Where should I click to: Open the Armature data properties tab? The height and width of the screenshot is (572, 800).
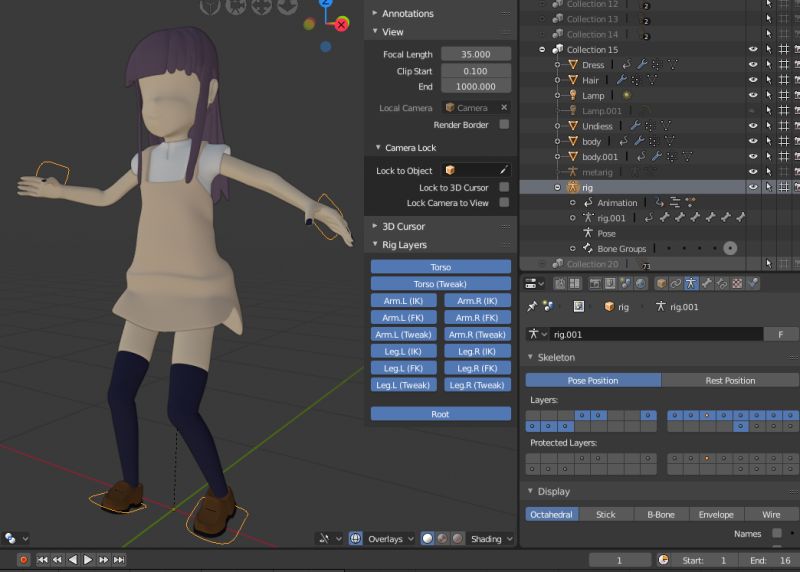click(x=691, y=283)
